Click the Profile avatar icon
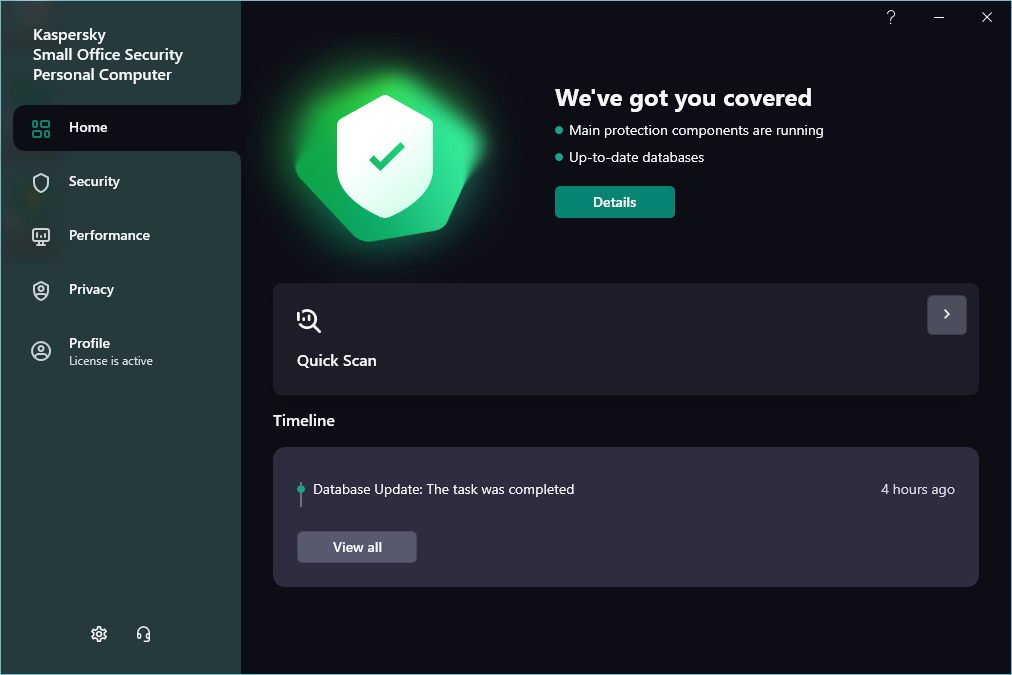 41,351
